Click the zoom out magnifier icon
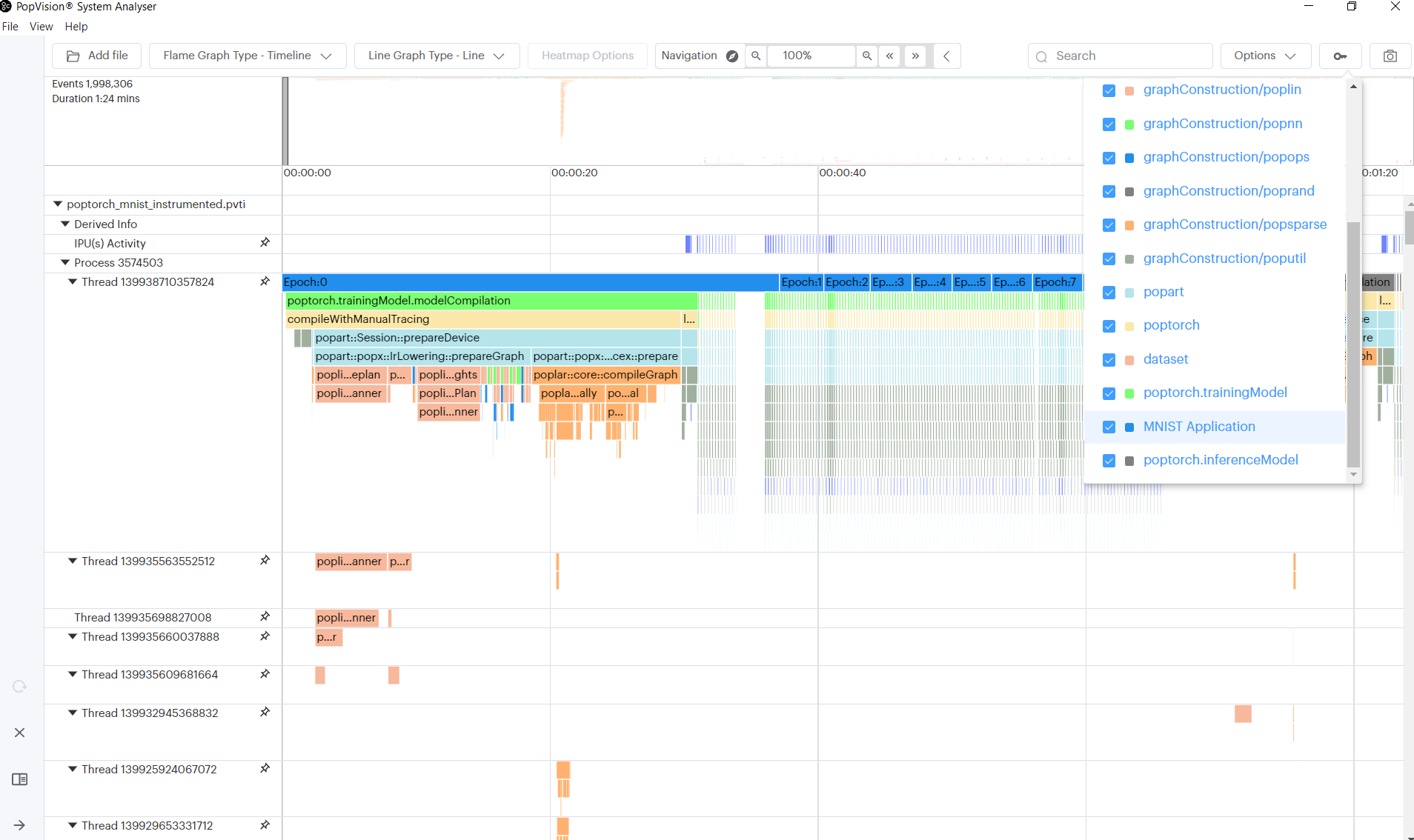This screenshot has height=840, width=1414. 756,56
